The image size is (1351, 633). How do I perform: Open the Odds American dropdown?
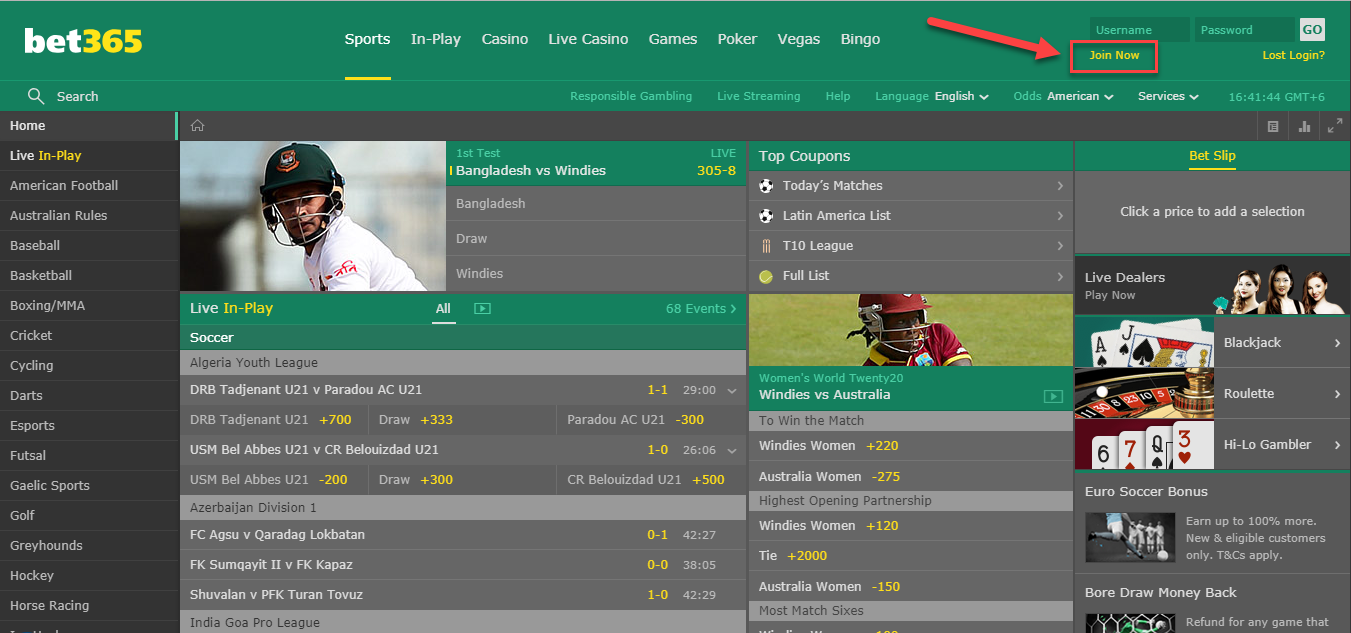(1063, 96)
